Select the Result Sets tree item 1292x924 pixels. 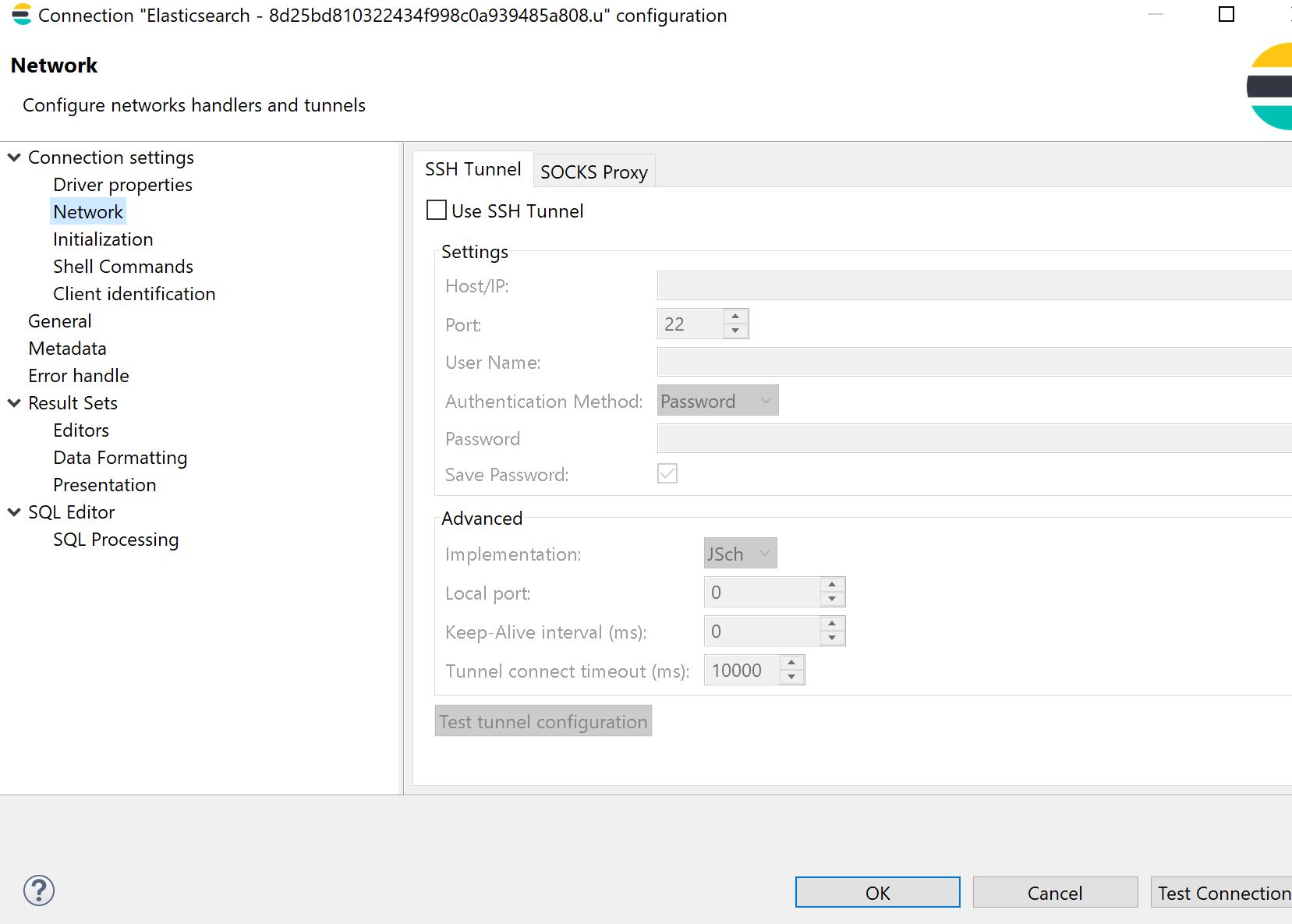73,403
